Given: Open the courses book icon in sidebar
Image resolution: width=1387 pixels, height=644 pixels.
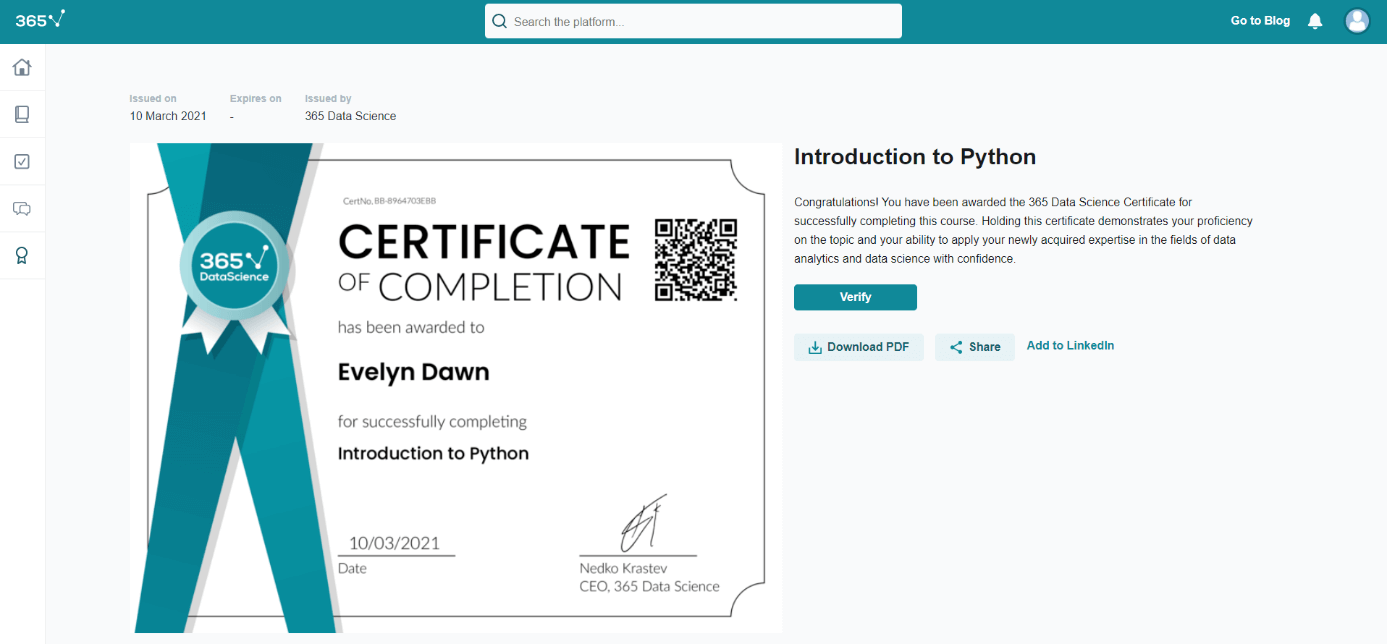Looking at the screenshot, I should [22, 114].
